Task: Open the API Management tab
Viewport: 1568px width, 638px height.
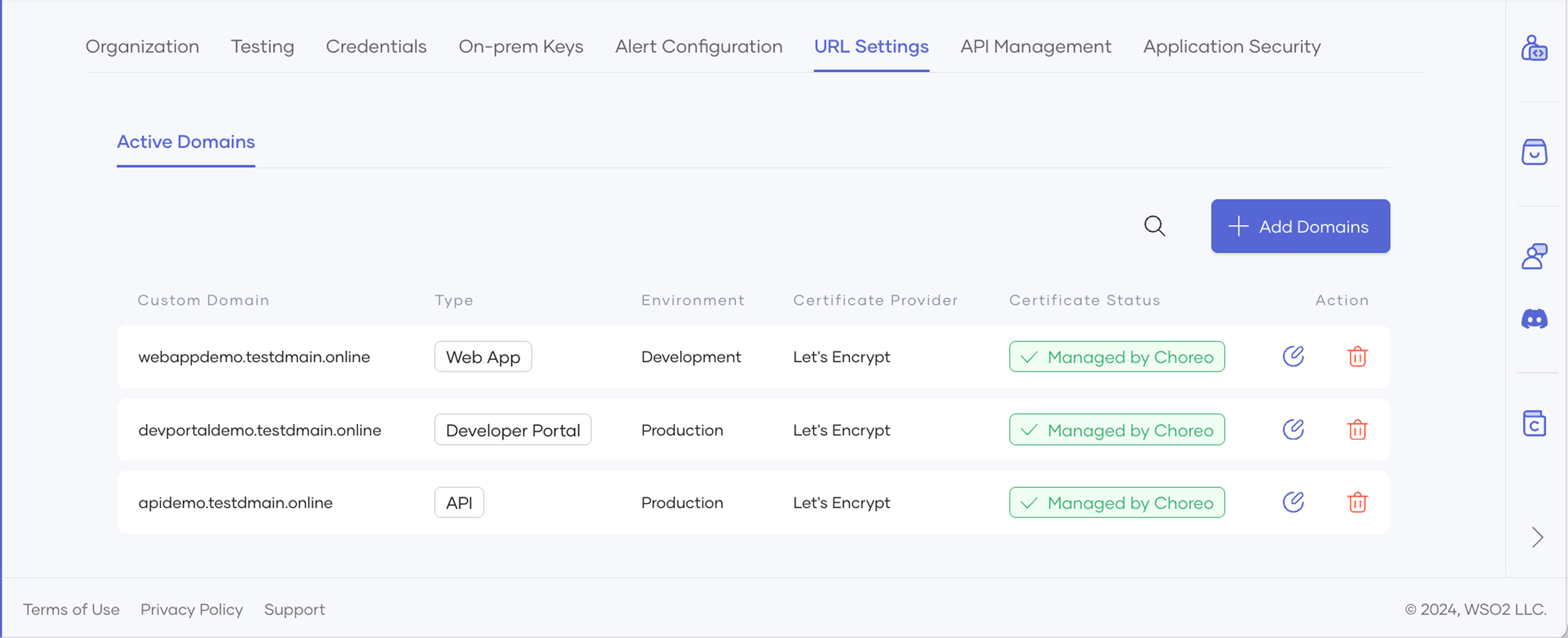Action: point(1035,46)
